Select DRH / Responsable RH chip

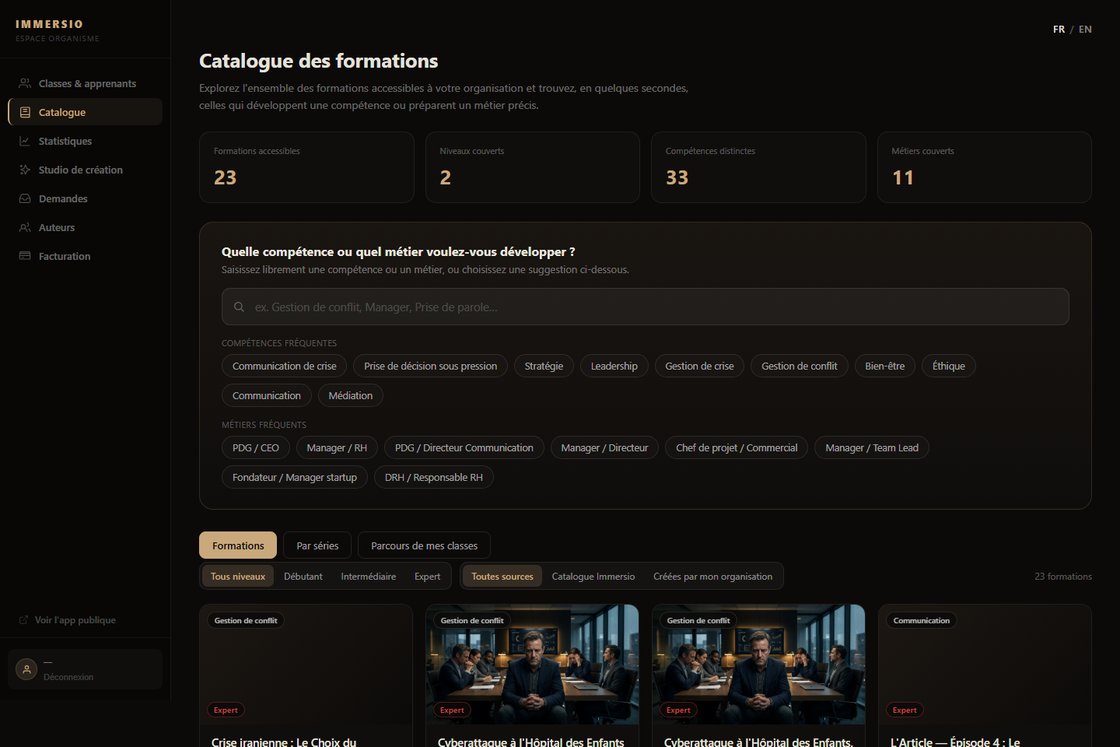coord(434,477)
